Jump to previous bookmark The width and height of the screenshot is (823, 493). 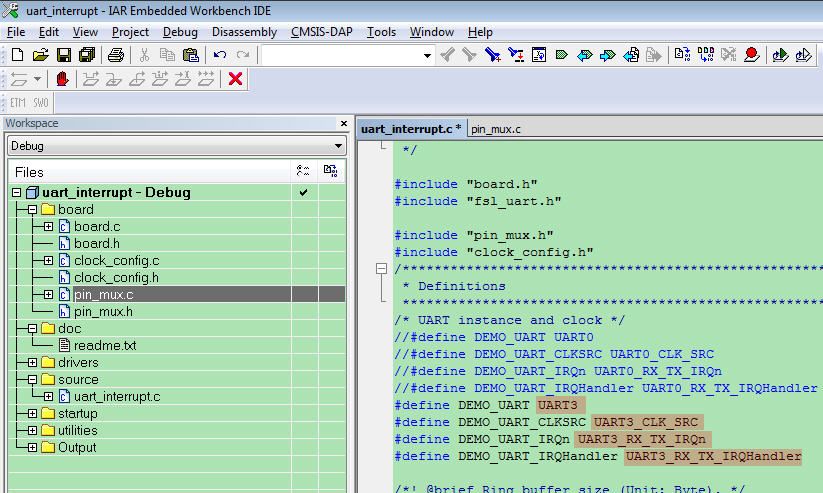pyautogui.click(x=585, y=55)
